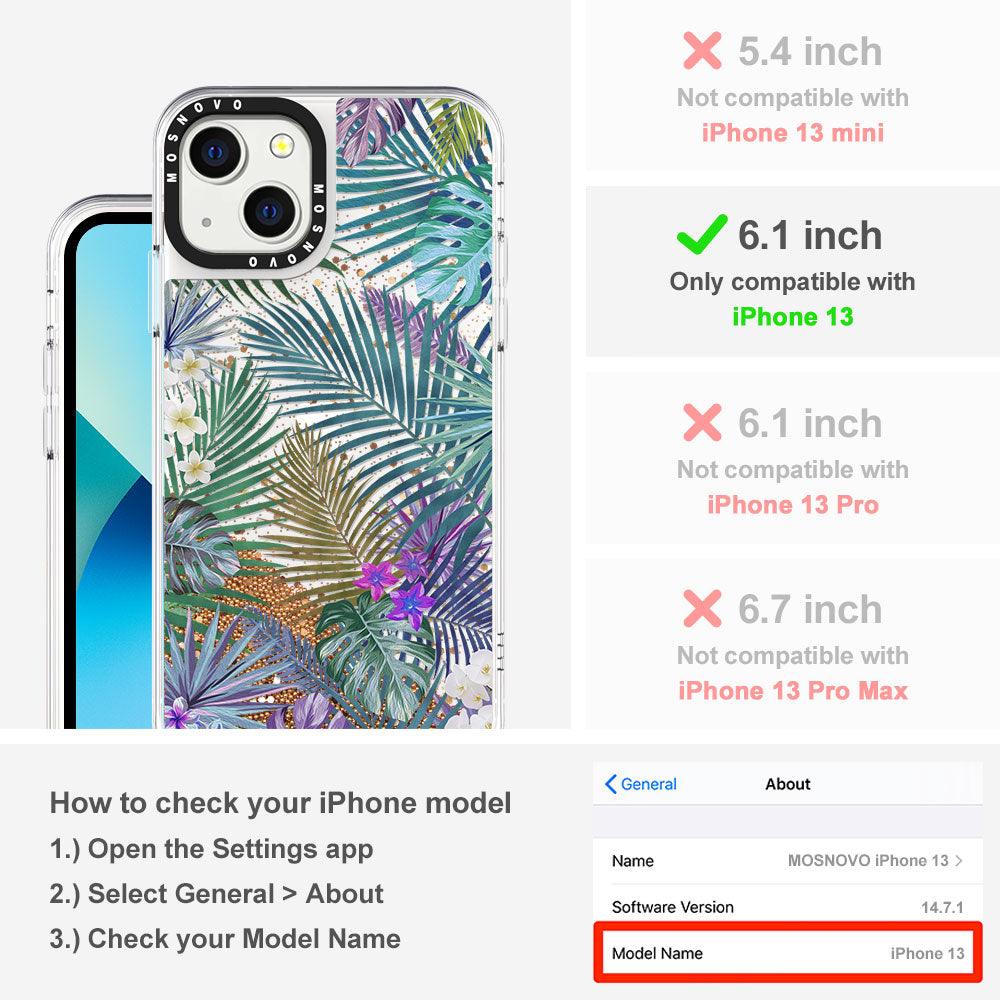
Task: Open the Software Version row
Action: pos(788,907)
